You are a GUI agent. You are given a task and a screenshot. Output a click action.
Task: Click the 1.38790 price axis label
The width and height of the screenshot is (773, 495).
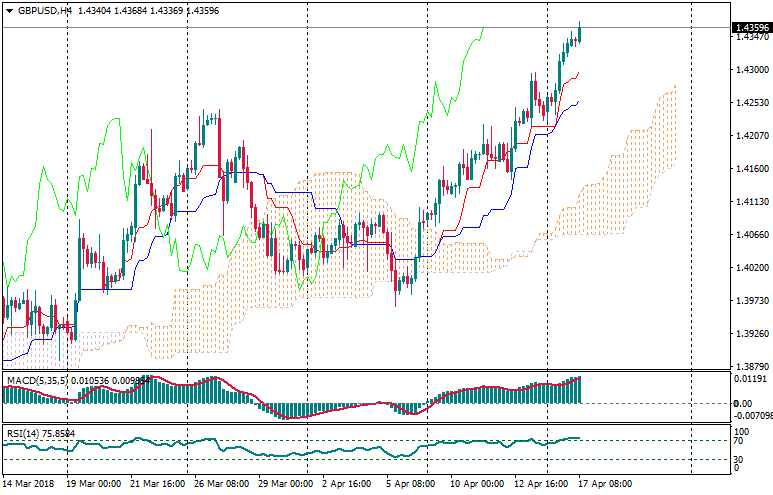(x=750, y=366)
